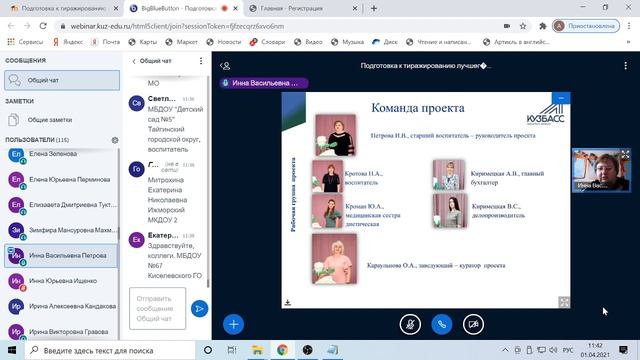640x360 pixels.
Task: Show hidden system tray icons
Action: 505,350
